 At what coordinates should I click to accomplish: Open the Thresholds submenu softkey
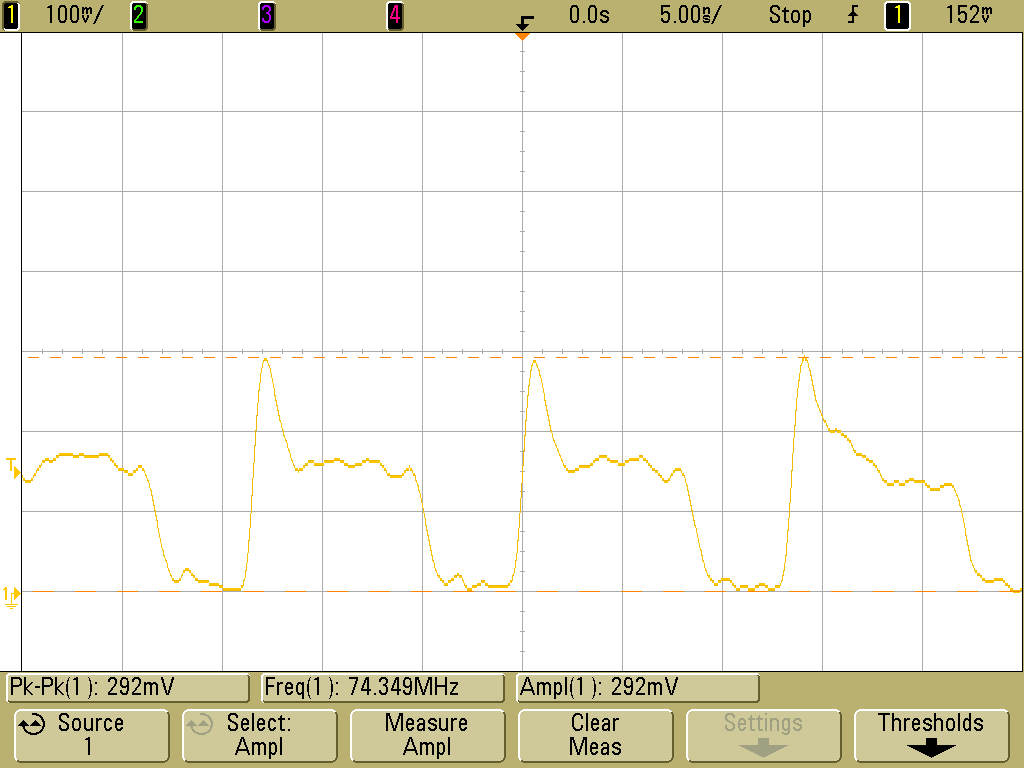(x=931, y=736)
